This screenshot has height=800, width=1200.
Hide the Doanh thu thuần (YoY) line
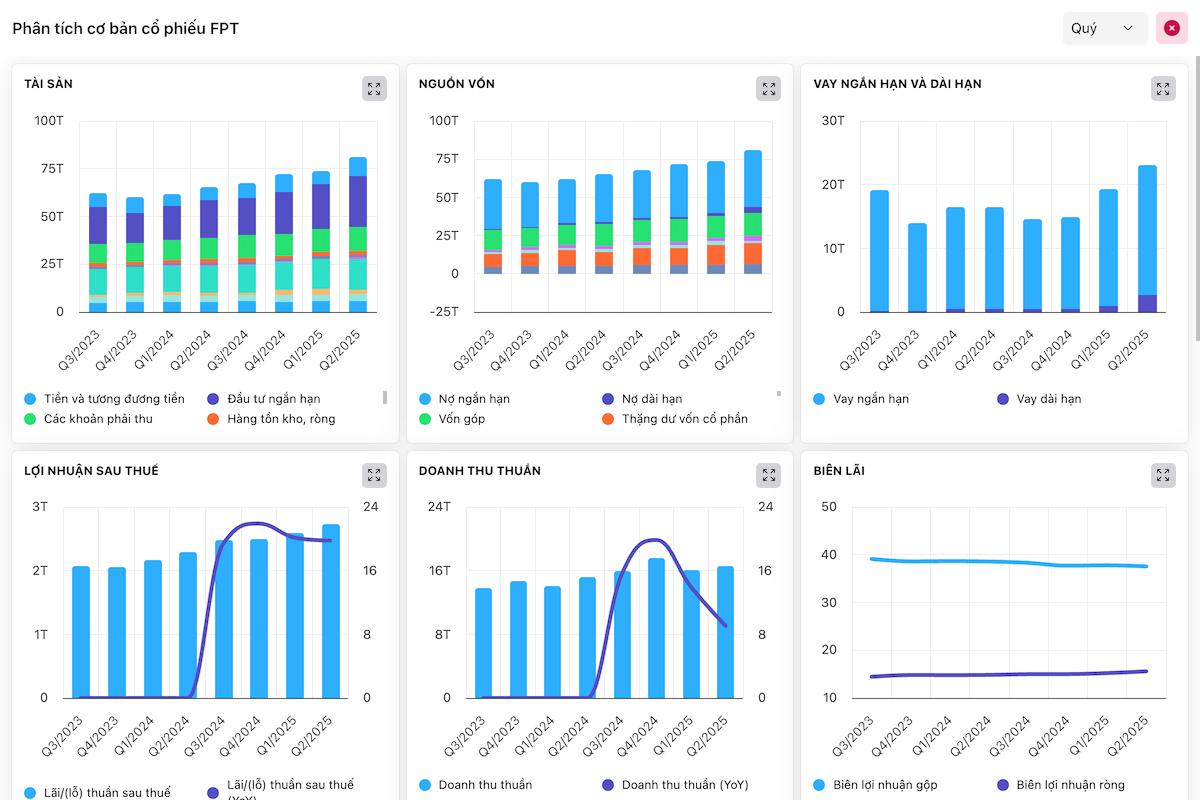[684, 785]
